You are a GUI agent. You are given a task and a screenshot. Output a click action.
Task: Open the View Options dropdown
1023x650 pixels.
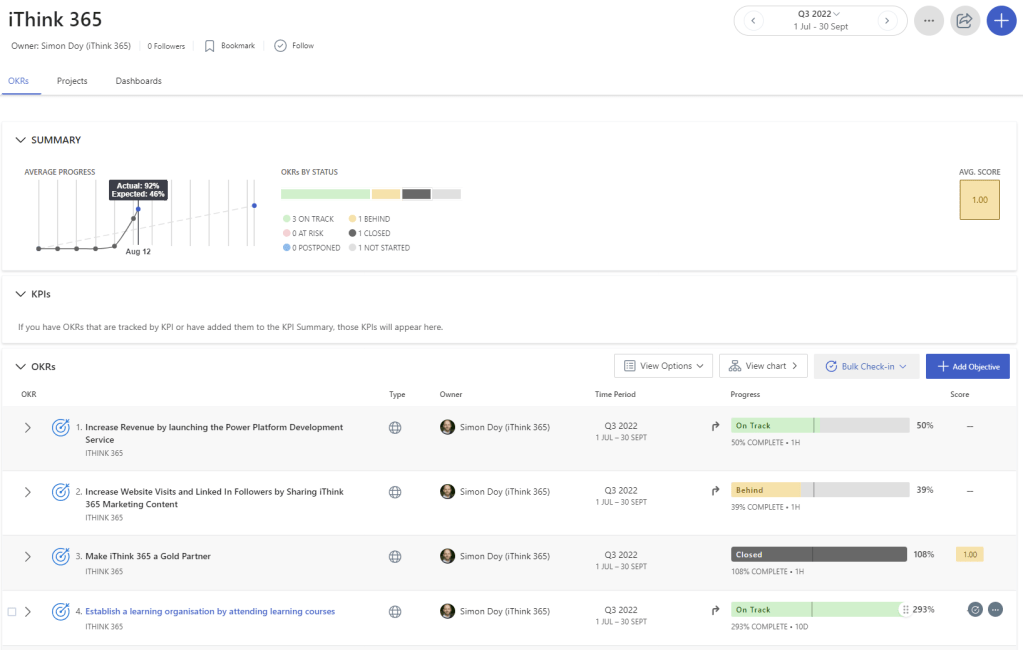664,366
